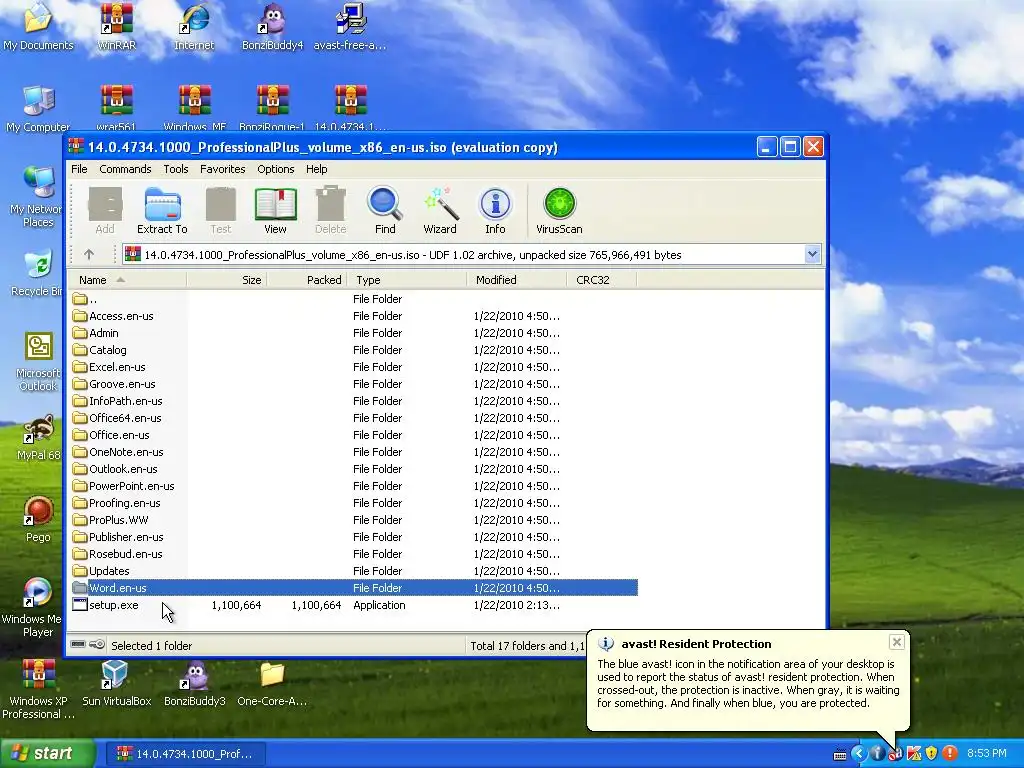Viewport: 1024px width, 768px height.
Task: Click the drive icon in status bar
Action: point(78,645)
